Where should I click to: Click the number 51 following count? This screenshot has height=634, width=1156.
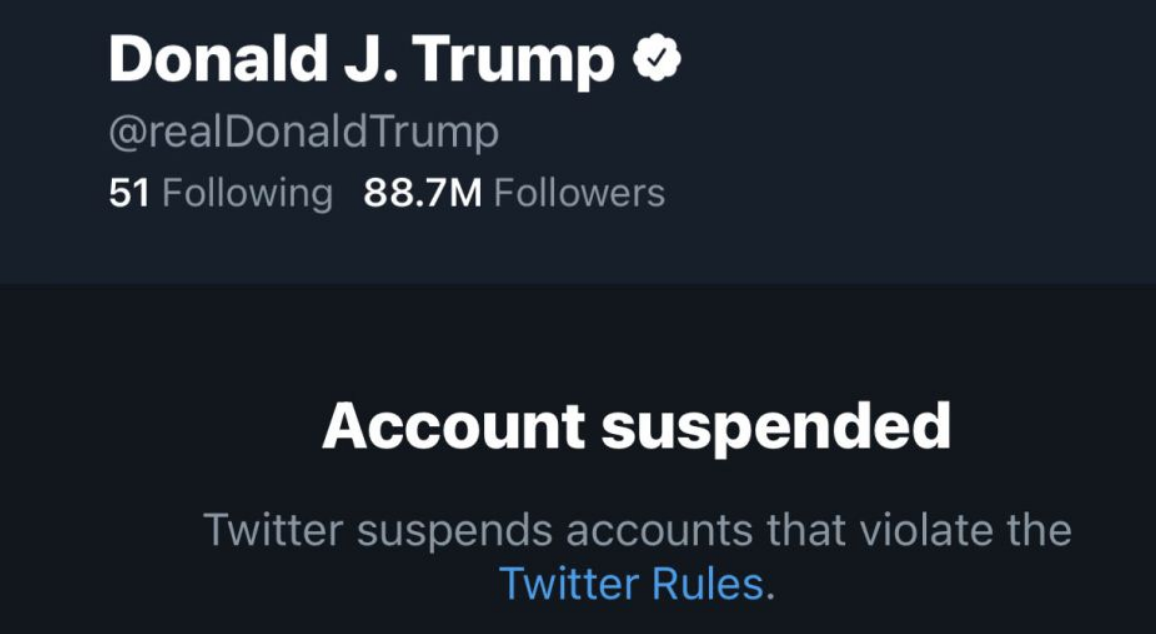[129, 193]
